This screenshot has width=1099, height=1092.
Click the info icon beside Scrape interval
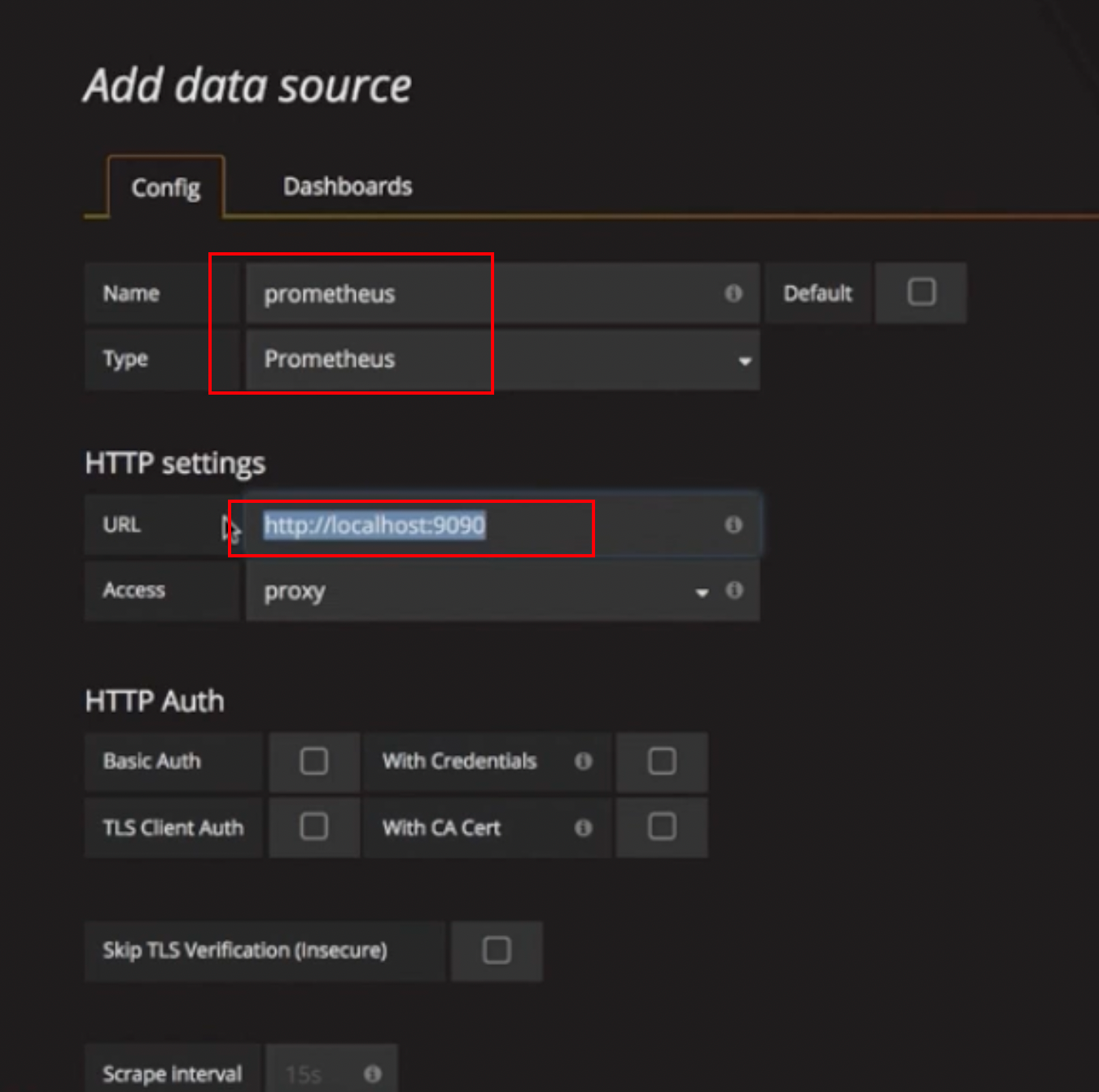pyautogui.click(x=374, y=1073)
